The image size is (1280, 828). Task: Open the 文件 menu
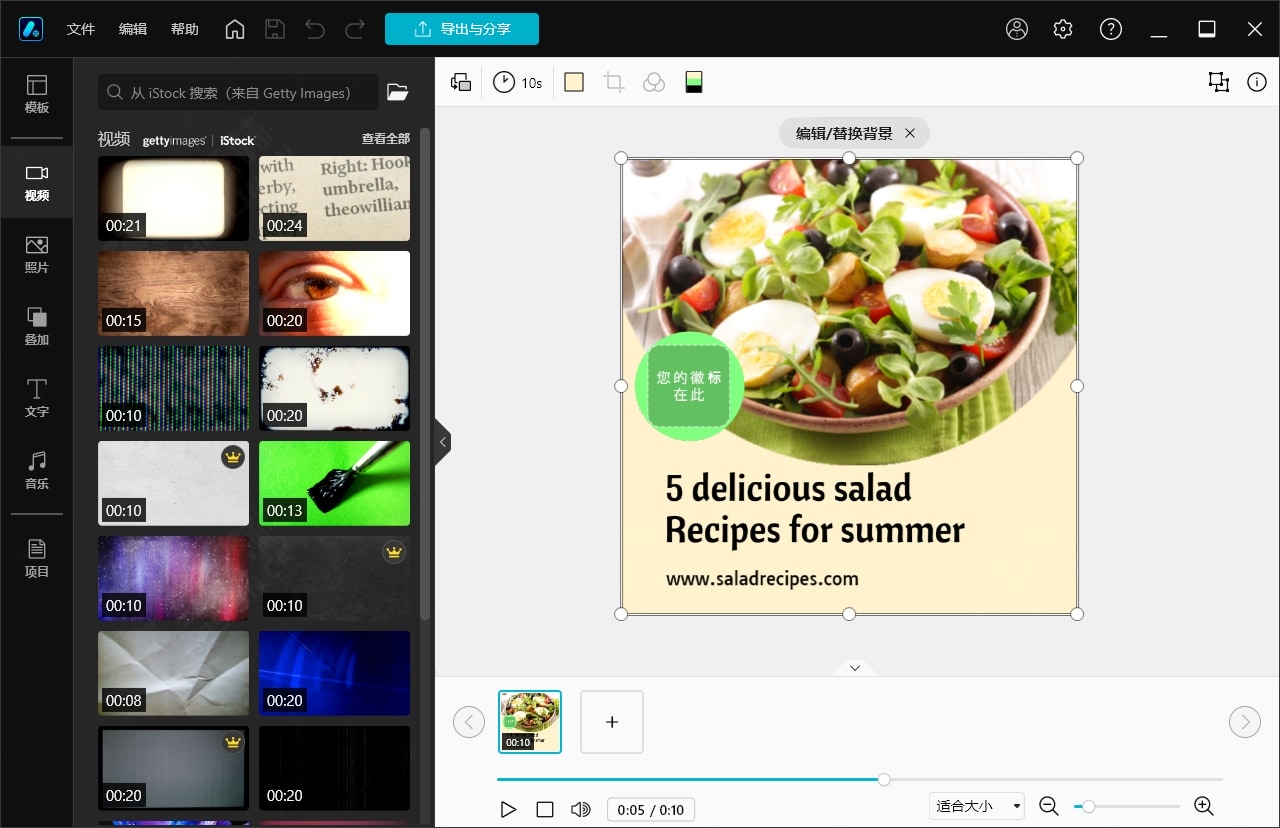(81, 29)
